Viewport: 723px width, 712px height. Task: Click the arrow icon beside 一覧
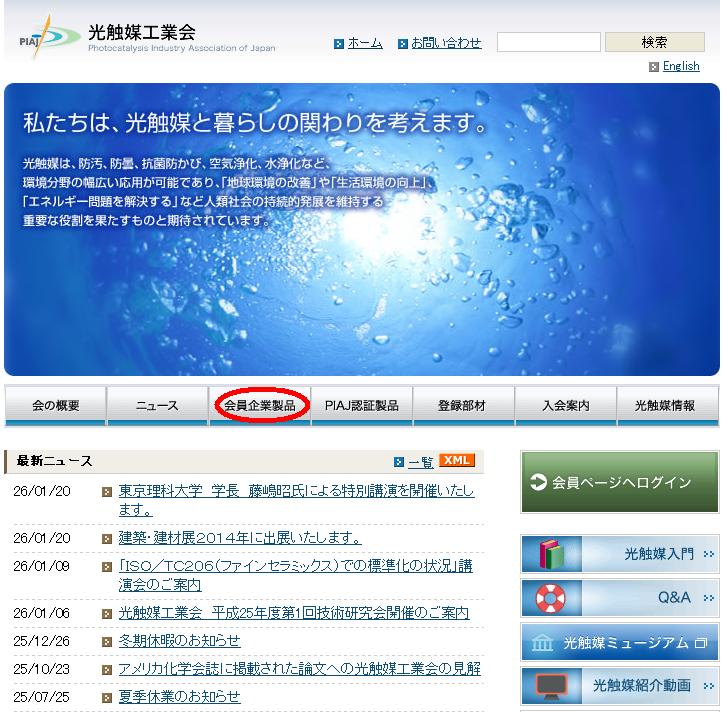[399, 462]
